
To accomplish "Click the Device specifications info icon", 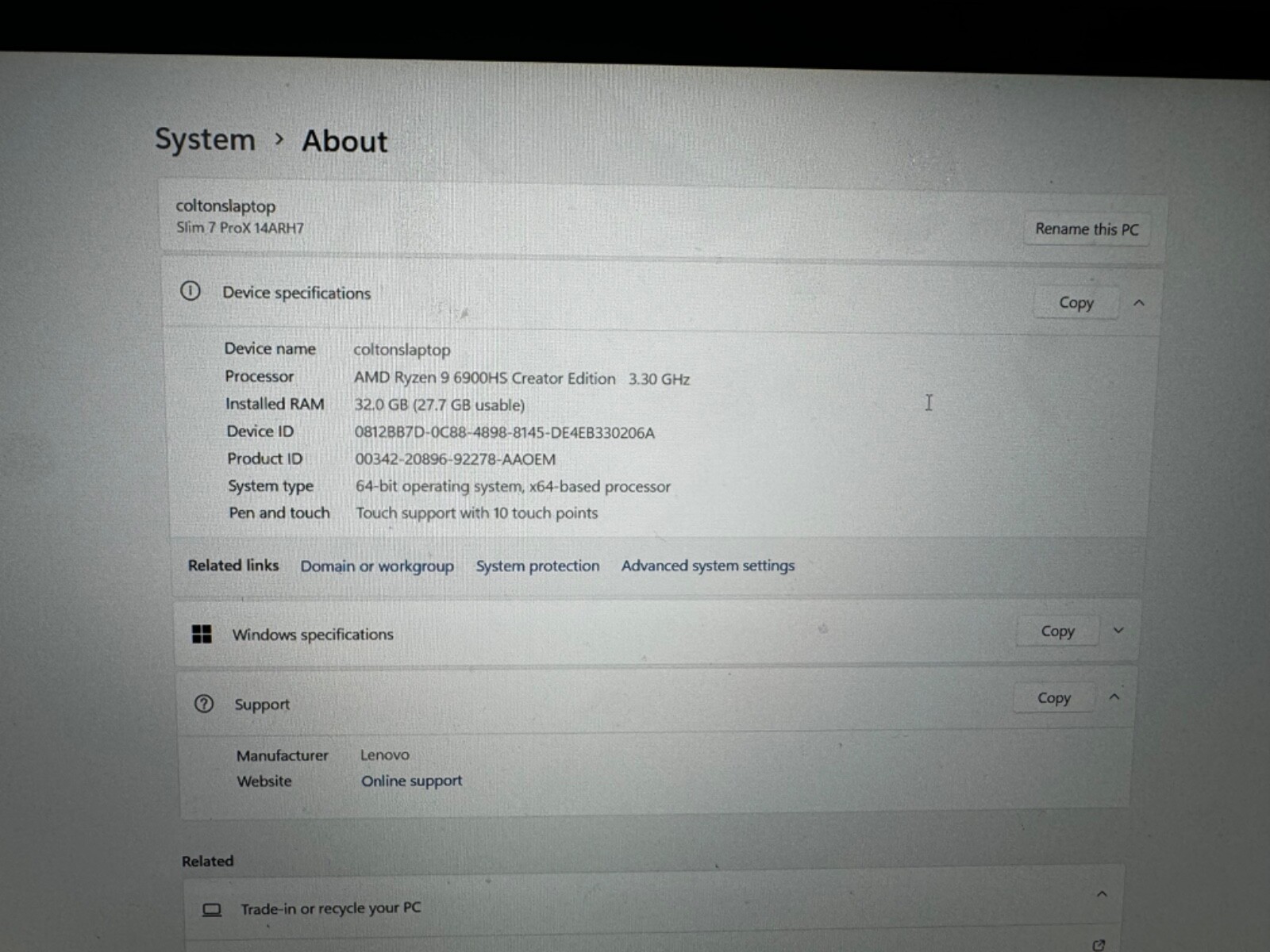I will [190, 291].
